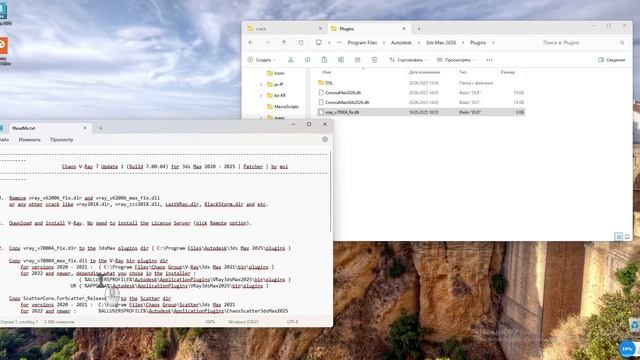Screen dimensions: 640x360
Task: Click UTF-8 encoding in Notepad status bar
Action: 293,322
